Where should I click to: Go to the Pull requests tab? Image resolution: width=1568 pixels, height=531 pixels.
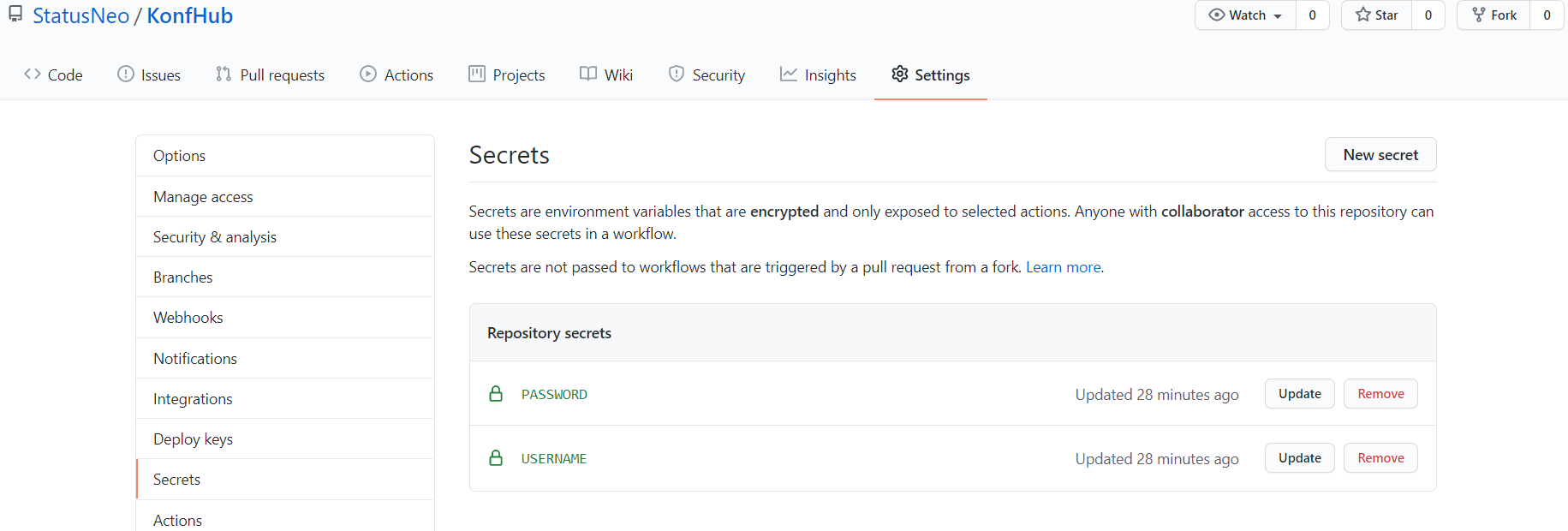(270, 75)
